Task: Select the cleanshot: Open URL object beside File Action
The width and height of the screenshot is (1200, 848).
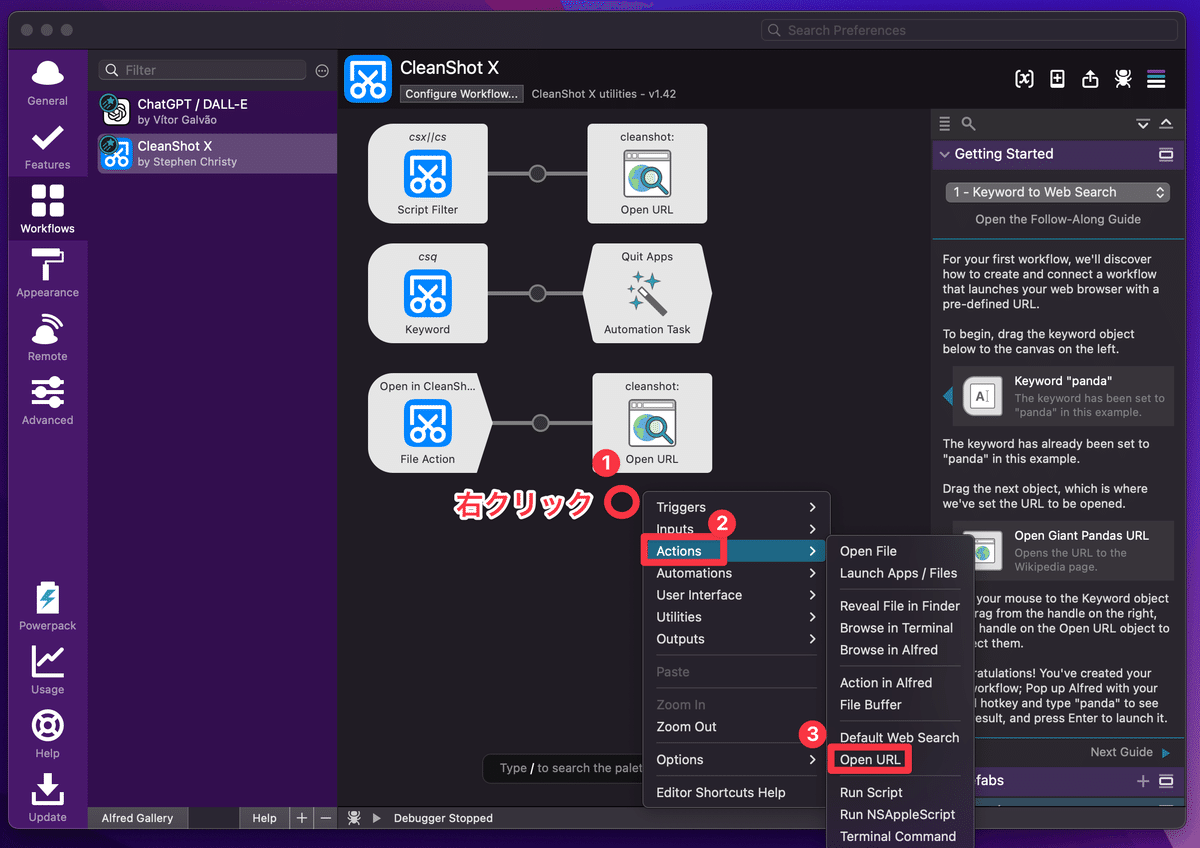Action: tap(652, 423)
